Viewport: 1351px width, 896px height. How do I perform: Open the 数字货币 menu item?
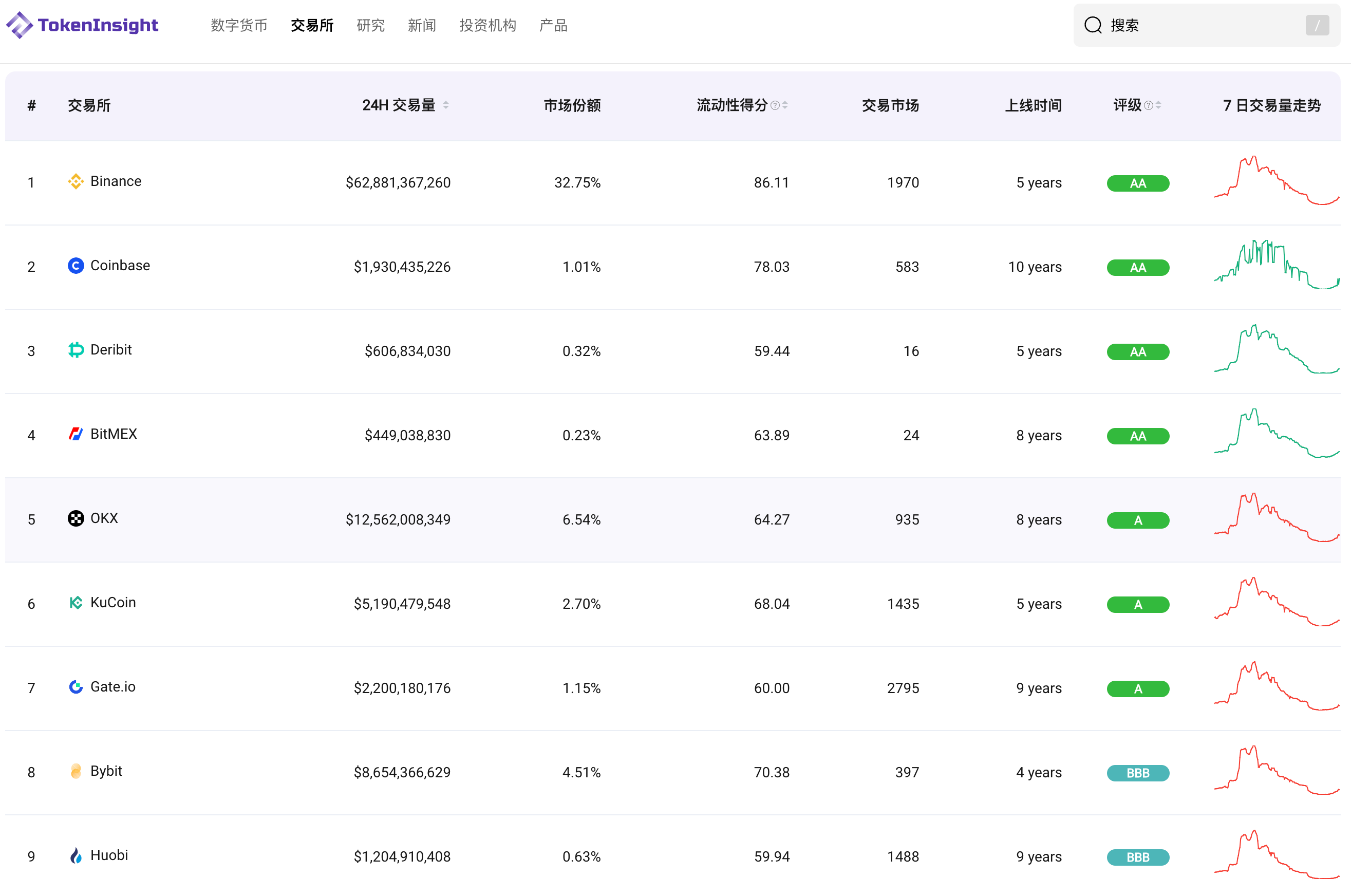coord(239,25)
